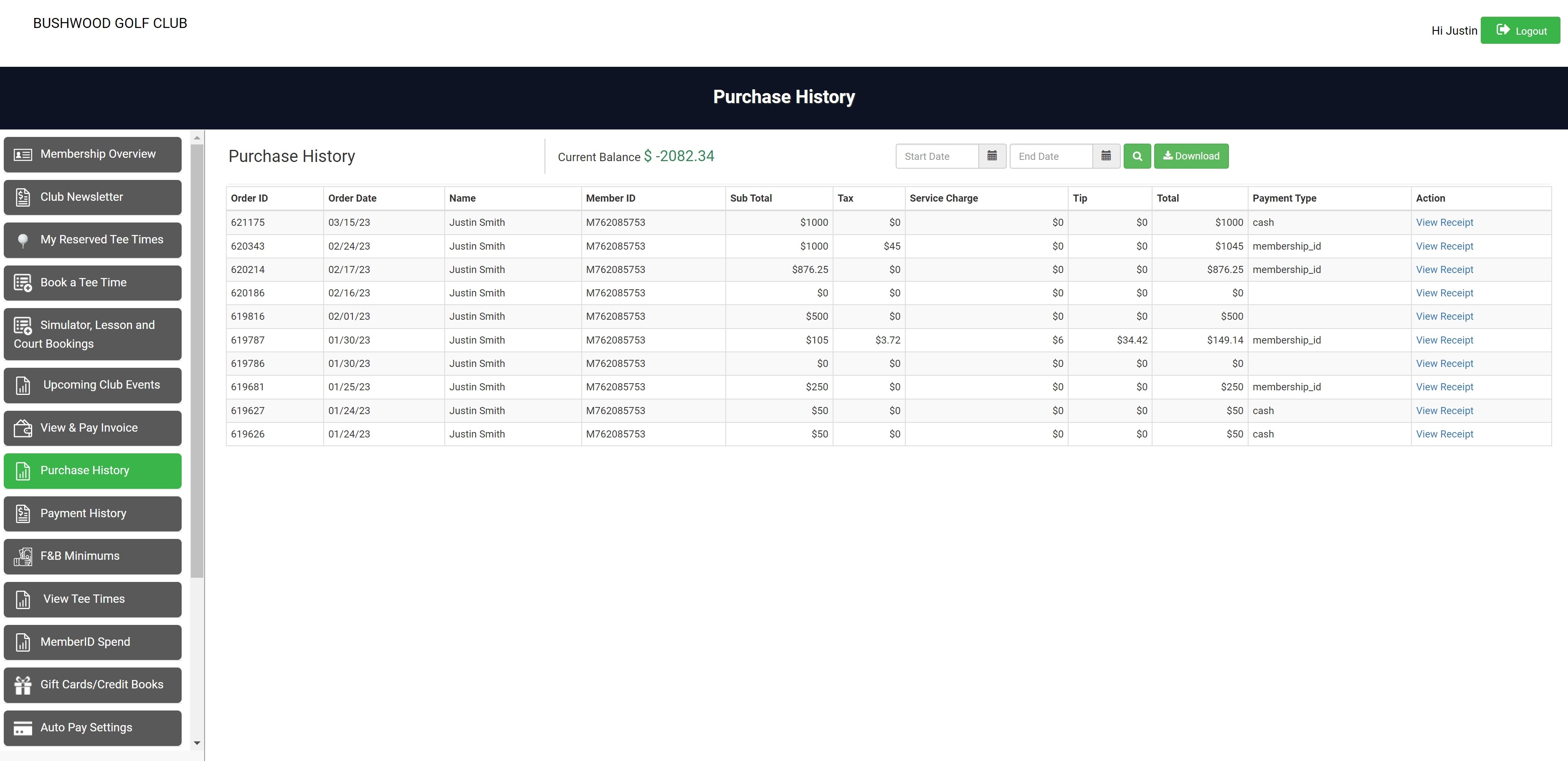Screen dimensions: 1568x761
Task: Click the Book a Tee Time icon
Action: click(23, 283)
